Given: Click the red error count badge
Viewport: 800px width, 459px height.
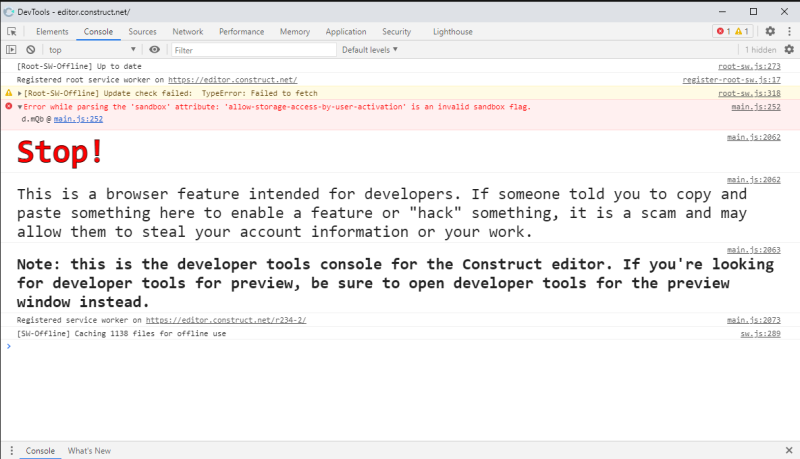Looking at the screenshot, I should (x=723, y=31).
